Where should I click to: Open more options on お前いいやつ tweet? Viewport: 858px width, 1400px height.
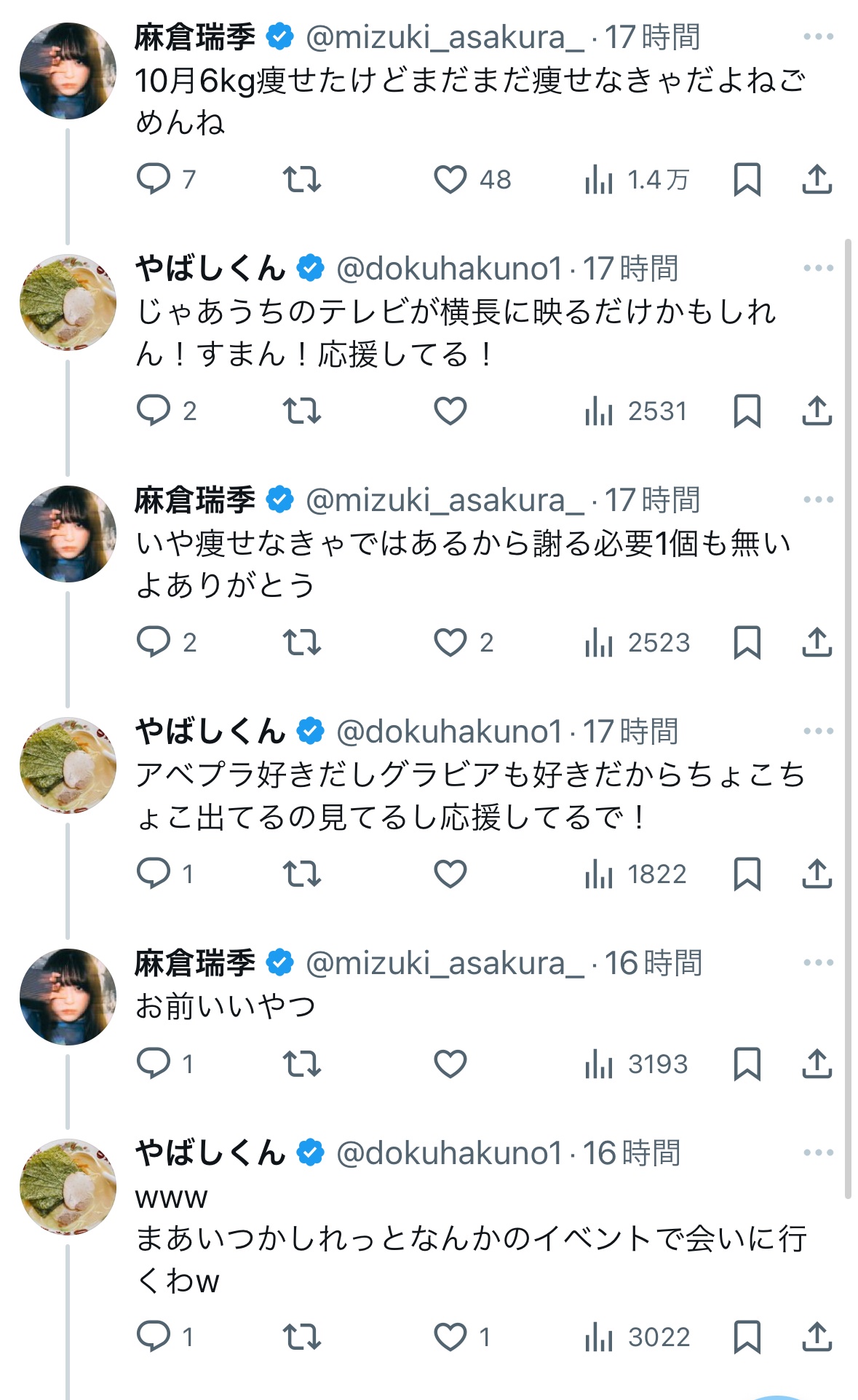[818, 962]
